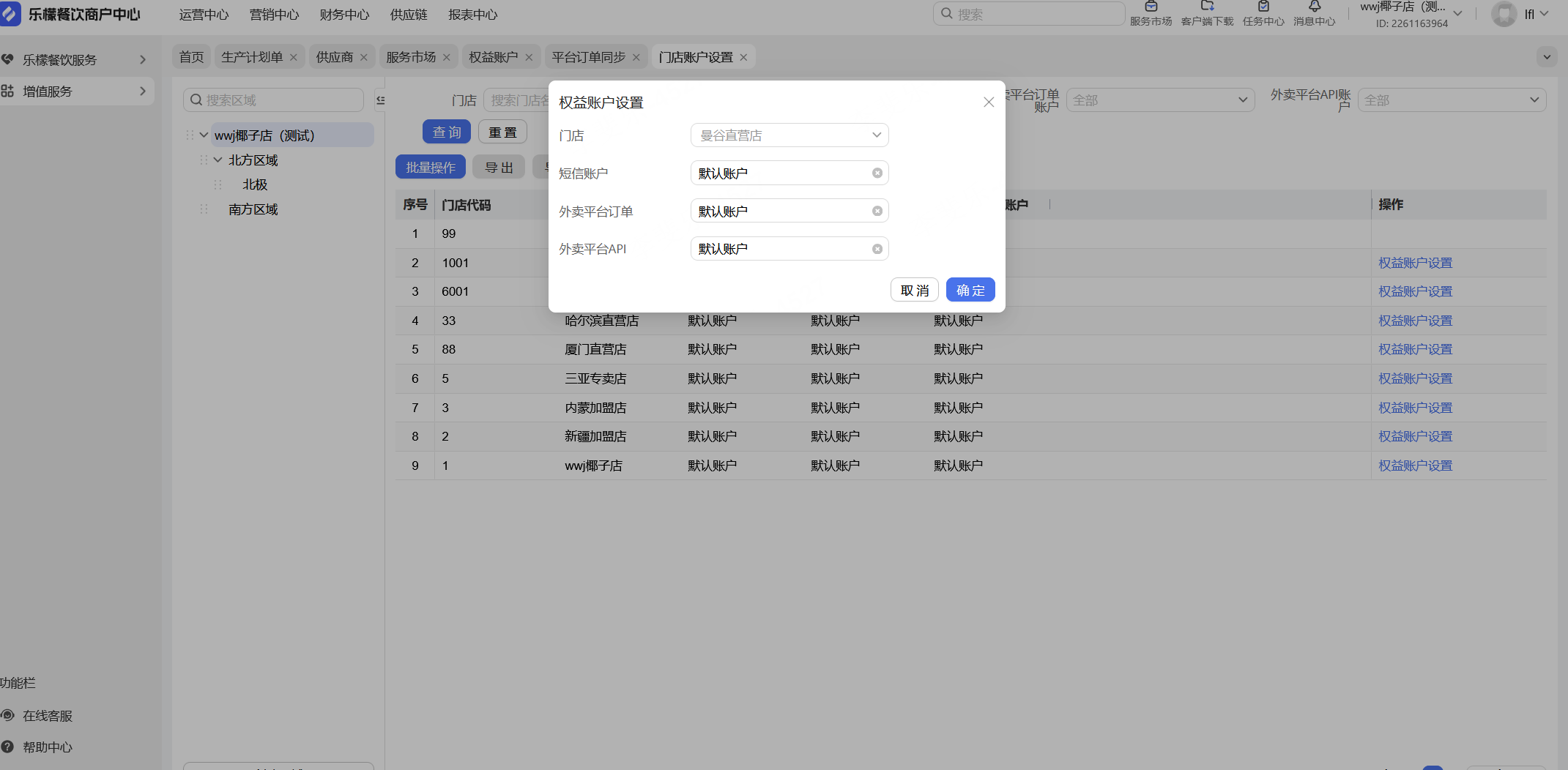Click the 搜索区域 input field

273,100
